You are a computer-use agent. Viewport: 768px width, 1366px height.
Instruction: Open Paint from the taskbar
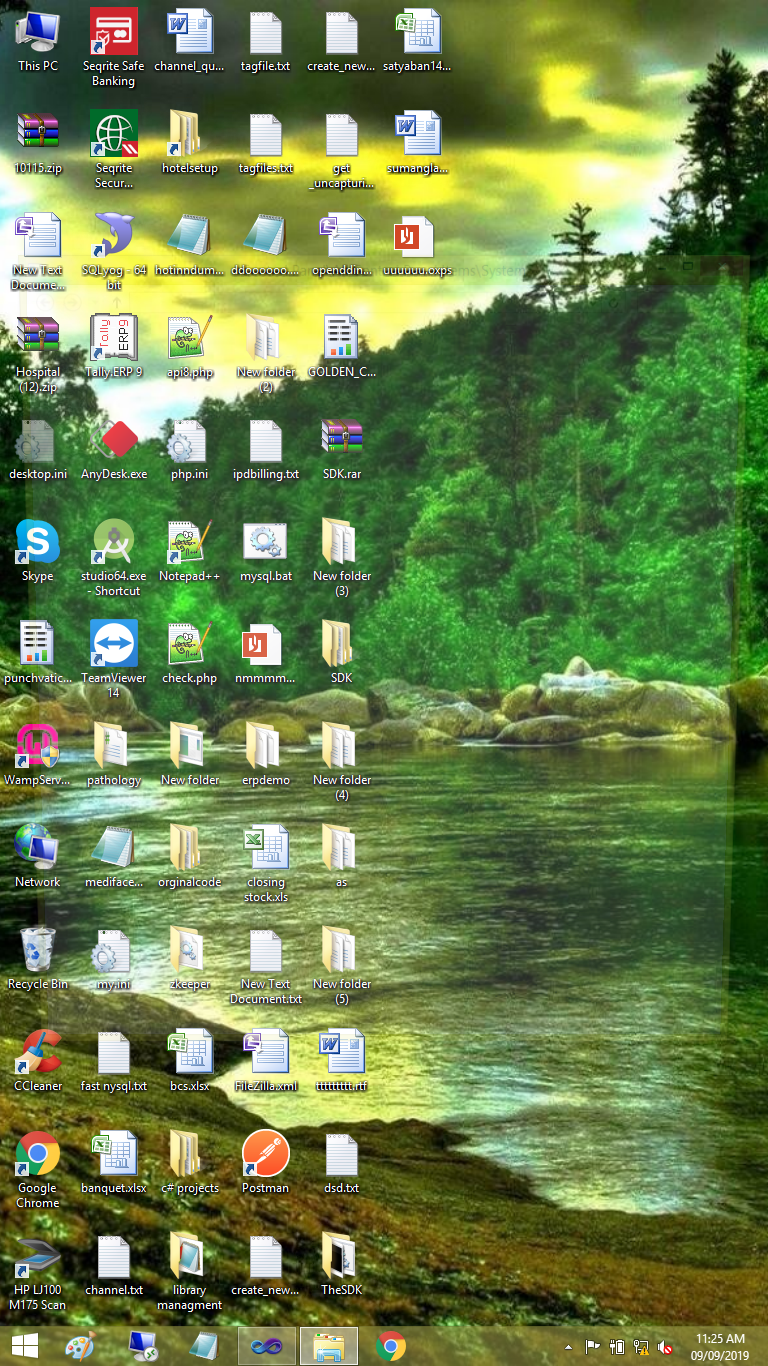point(80,1346)
